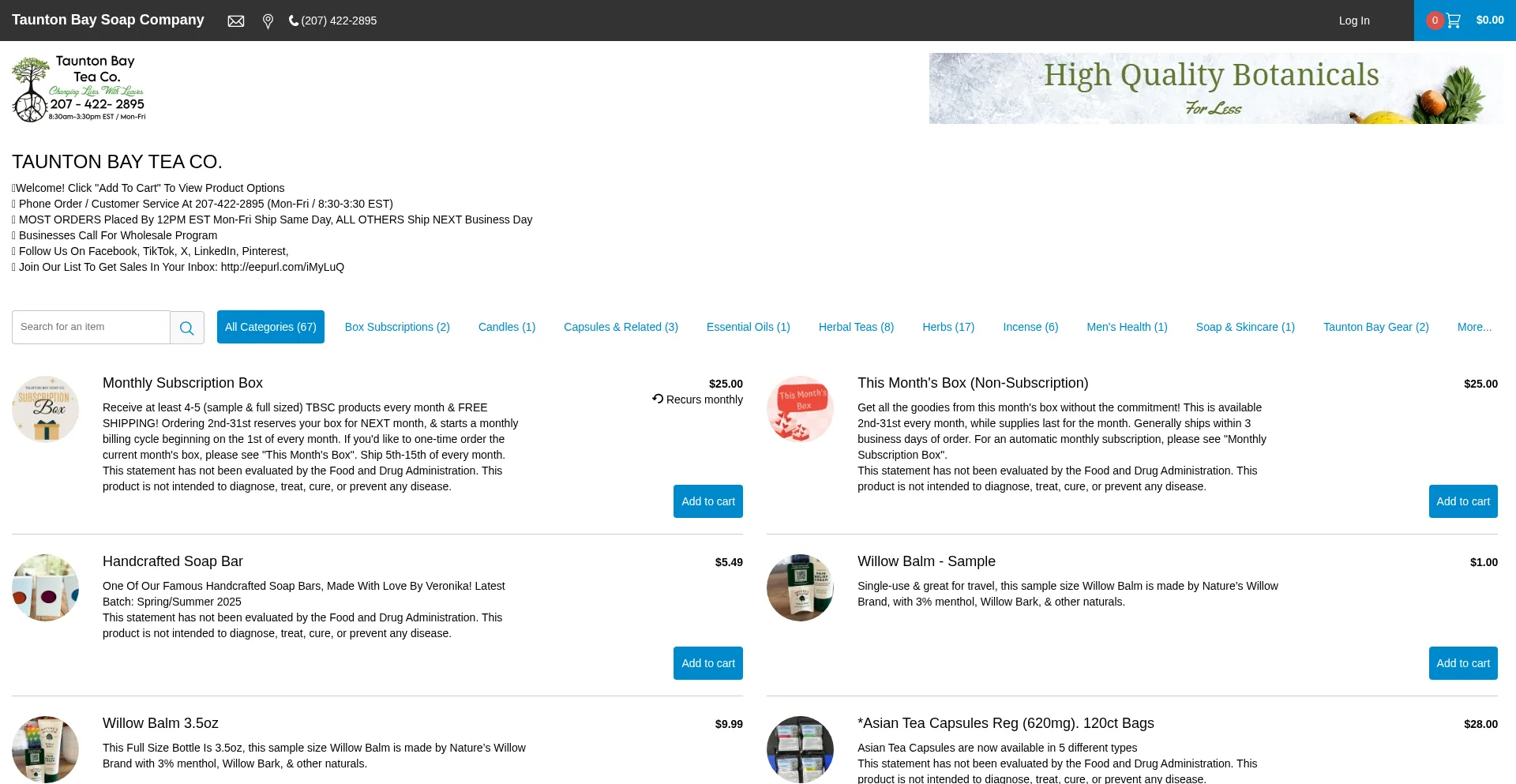1516x784 pixels.
Task: Select the All Categories (67) tab
Action: pos(271,327)
